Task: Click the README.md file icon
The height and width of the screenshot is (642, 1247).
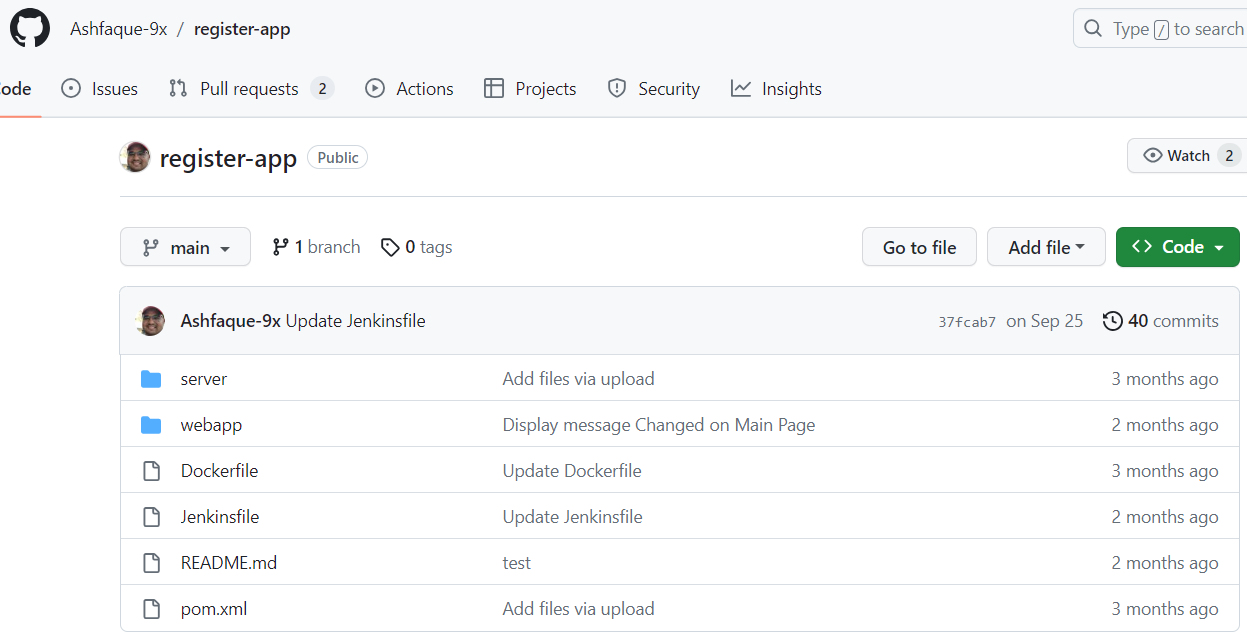Action: tap(151, 563)
